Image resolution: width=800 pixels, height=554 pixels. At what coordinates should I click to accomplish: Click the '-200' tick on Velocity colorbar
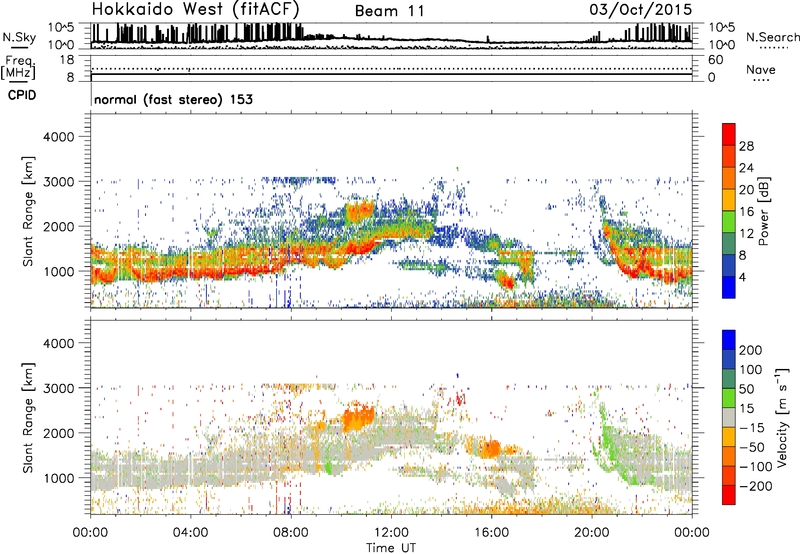coord(756,486)
